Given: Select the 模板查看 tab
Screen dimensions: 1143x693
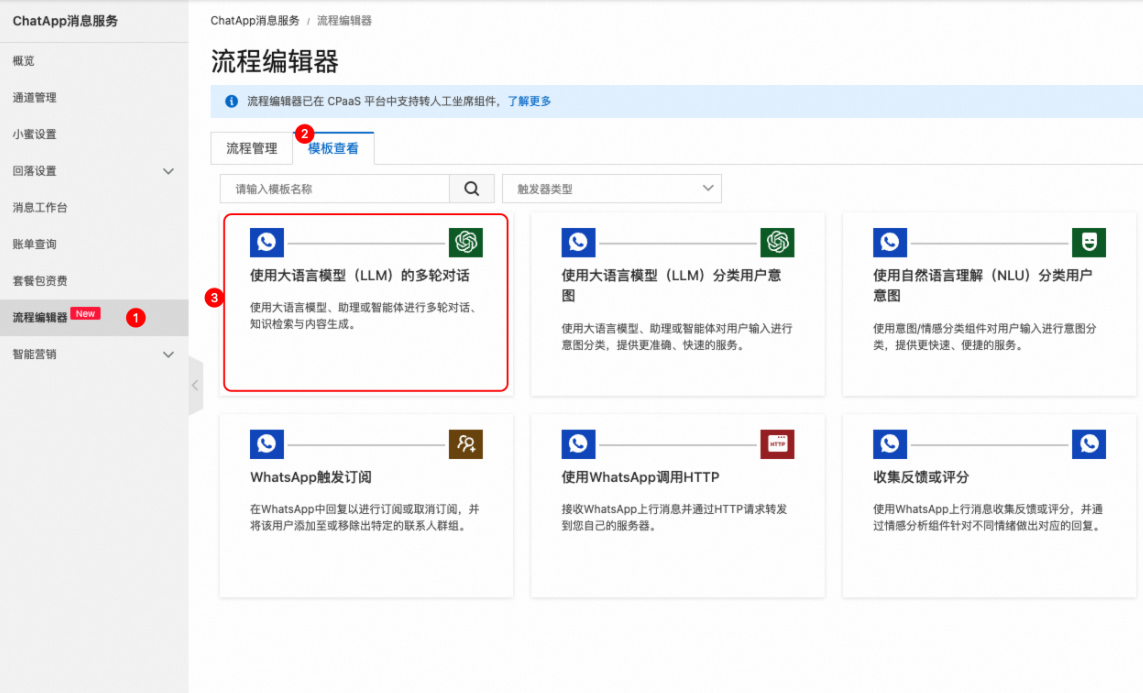Looking at the screenshot, I should [x=333, y=149].
